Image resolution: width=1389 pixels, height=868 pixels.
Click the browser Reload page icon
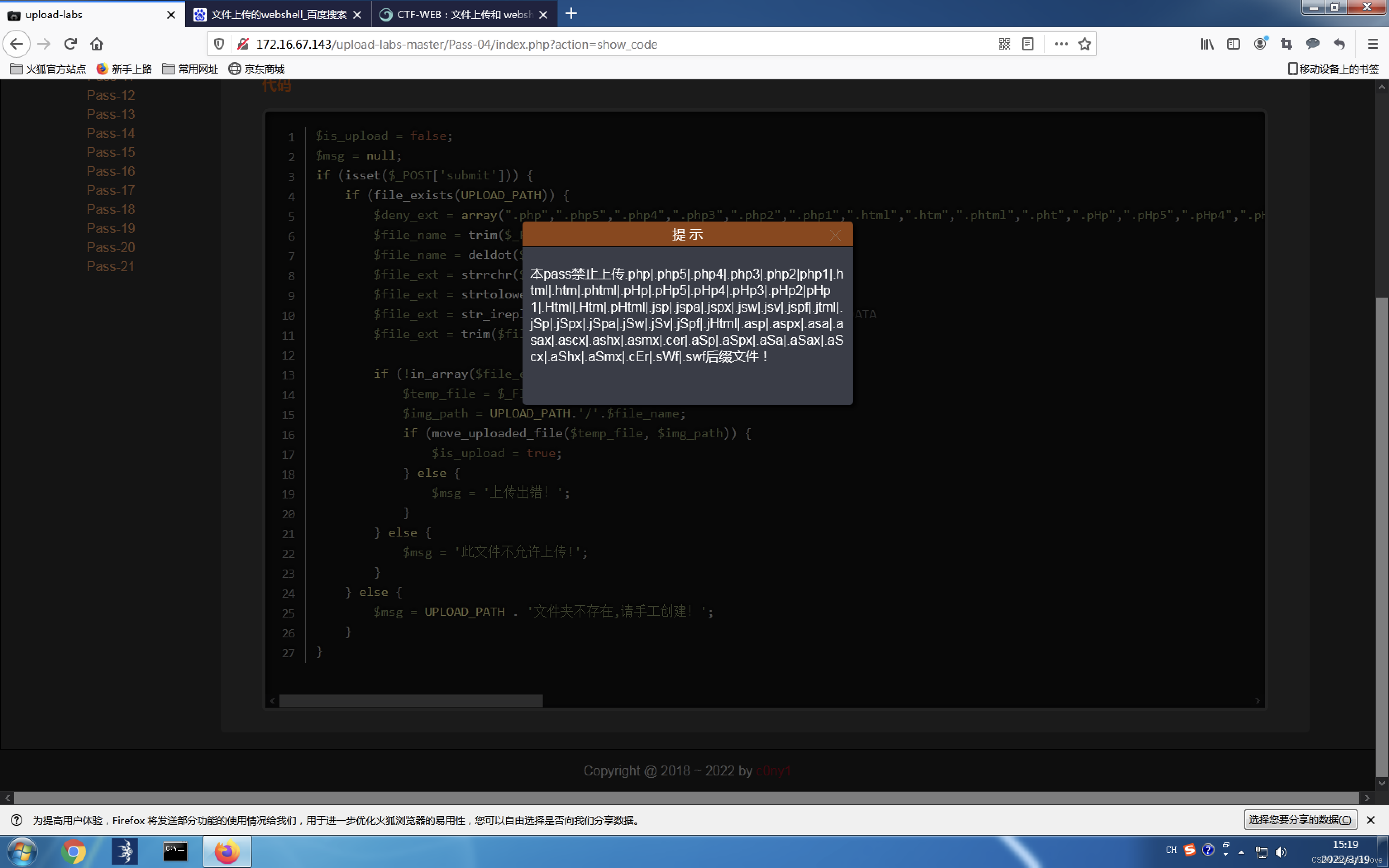pos(70,44)
